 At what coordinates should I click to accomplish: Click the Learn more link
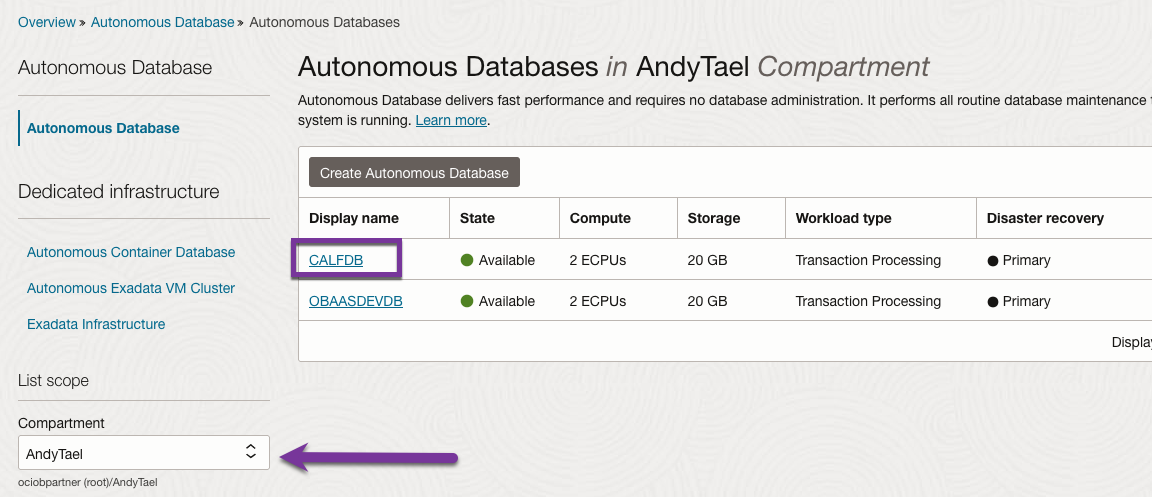[x=451, y=120]
